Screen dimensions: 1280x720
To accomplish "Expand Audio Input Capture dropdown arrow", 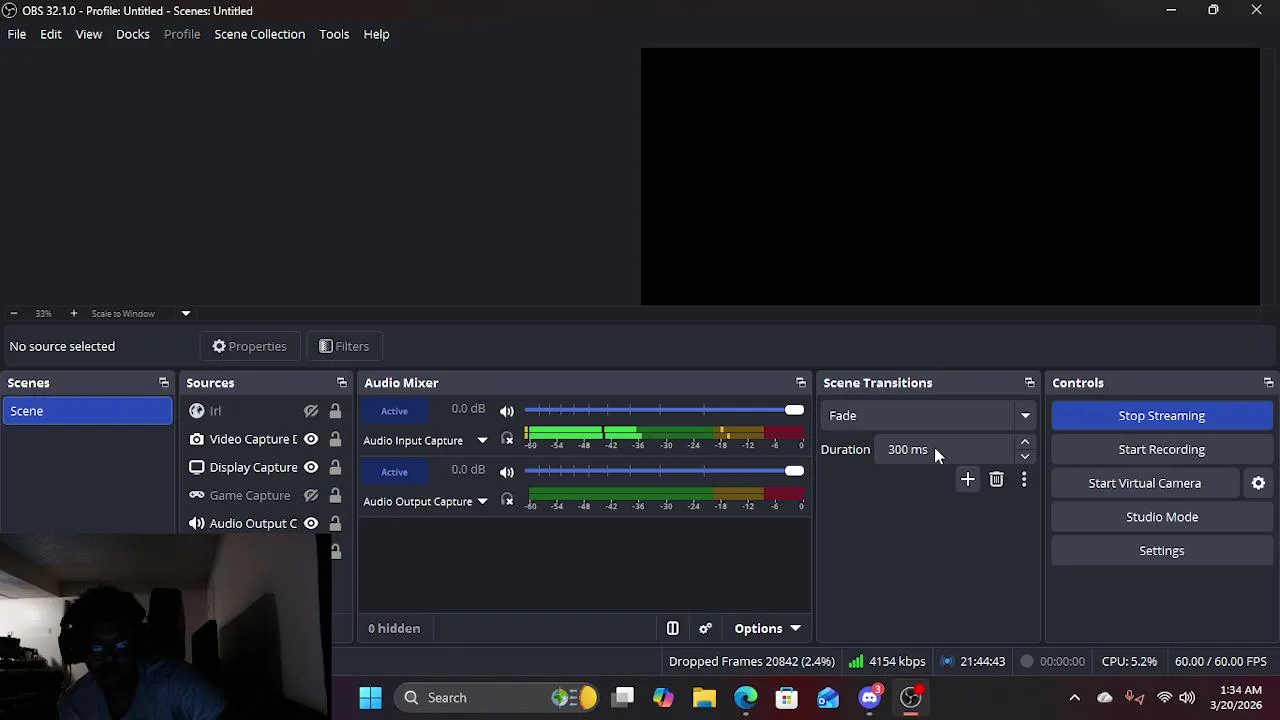I will pos(482,441).
